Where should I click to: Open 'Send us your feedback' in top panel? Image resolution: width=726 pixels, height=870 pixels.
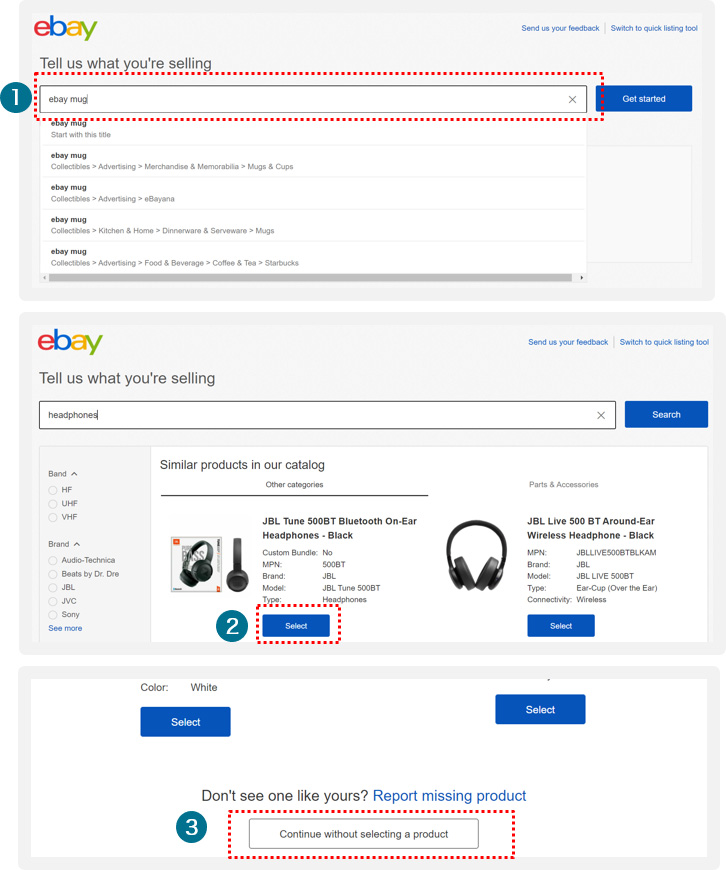point(560,28)
